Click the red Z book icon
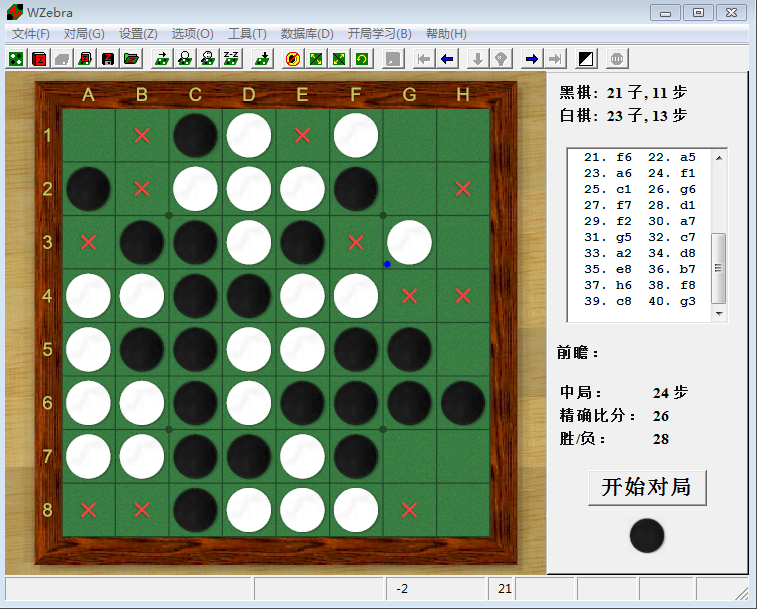This screenshot has width=757, height=609. point(39,59)
